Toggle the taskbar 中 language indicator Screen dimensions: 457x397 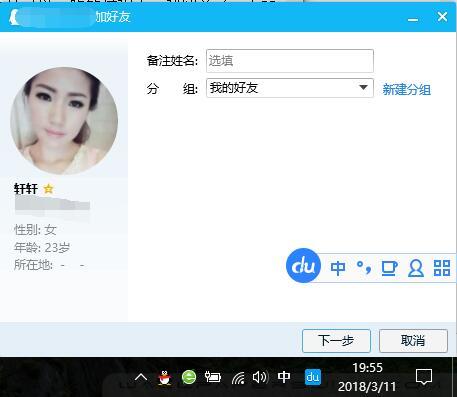pos(284,377)
